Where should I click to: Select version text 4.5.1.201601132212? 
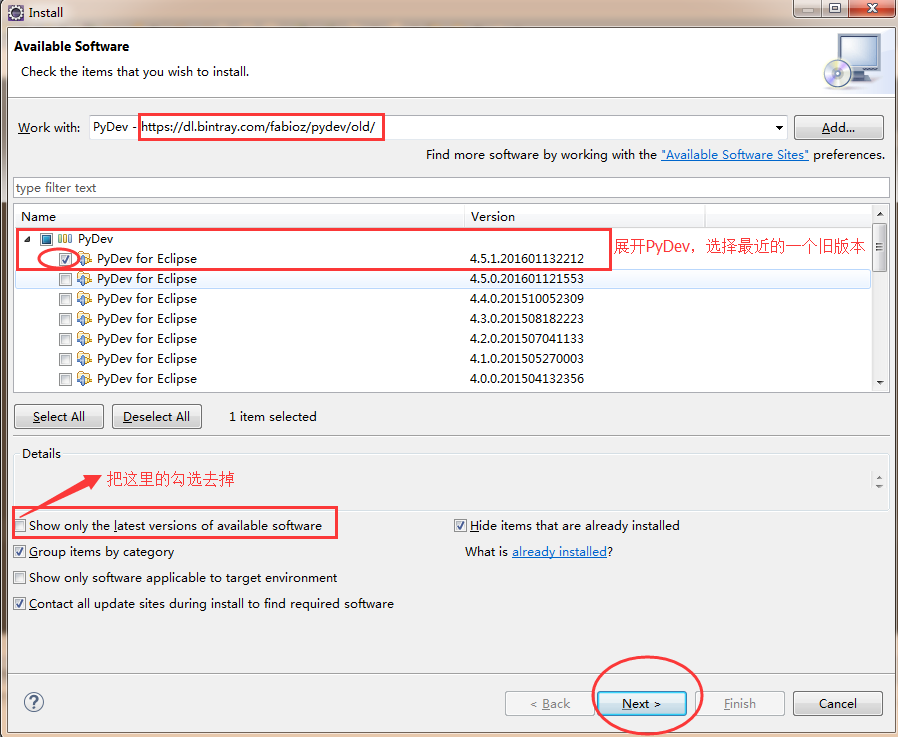[x=527, y=259]
